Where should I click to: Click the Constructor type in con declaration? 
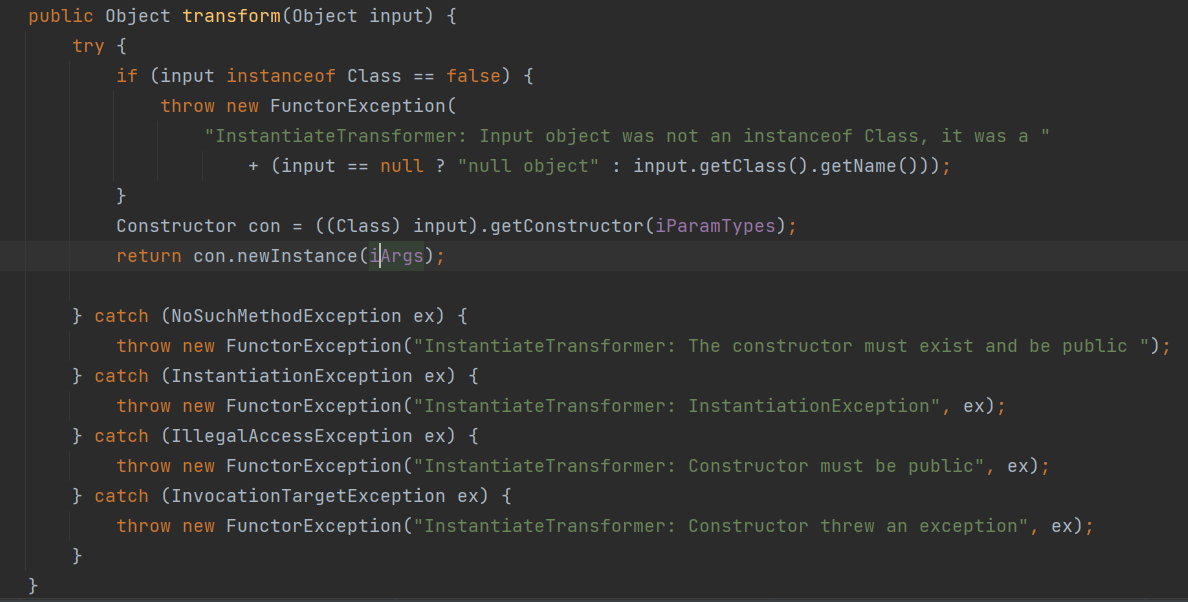pos(176,226)
